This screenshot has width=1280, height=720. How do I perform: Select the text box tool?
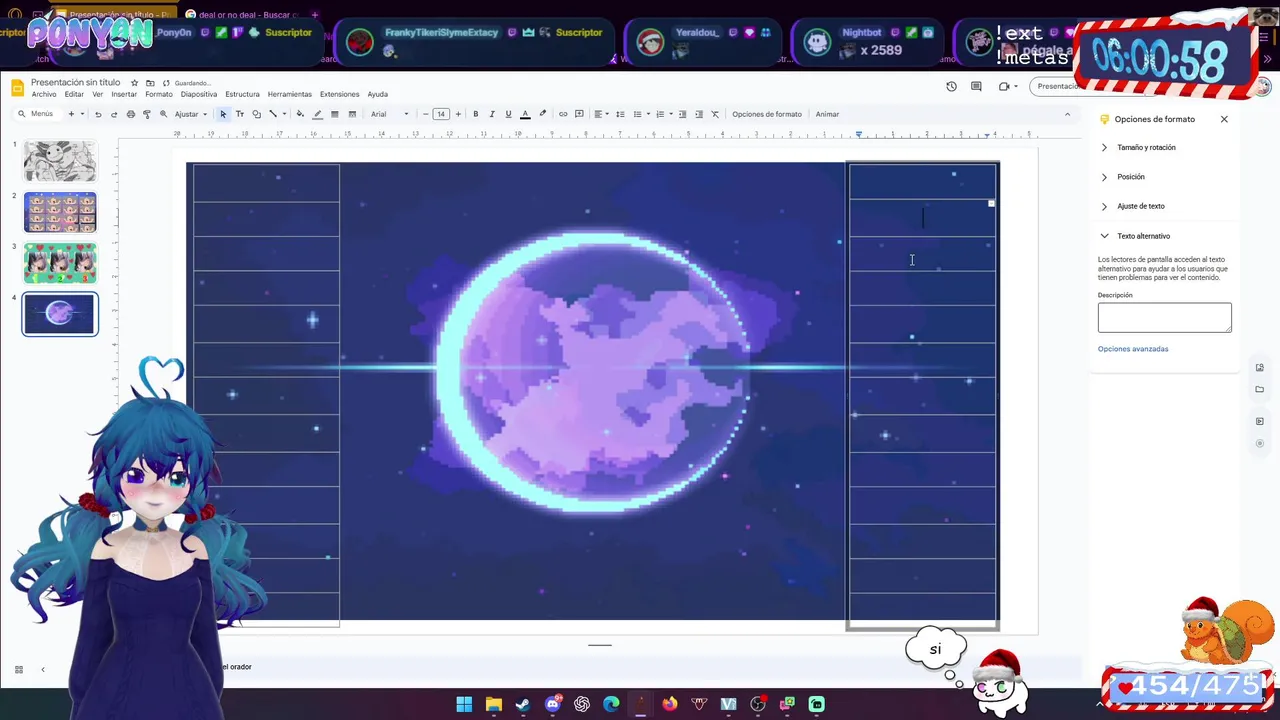pyautogui.click(x=240, y=114)
